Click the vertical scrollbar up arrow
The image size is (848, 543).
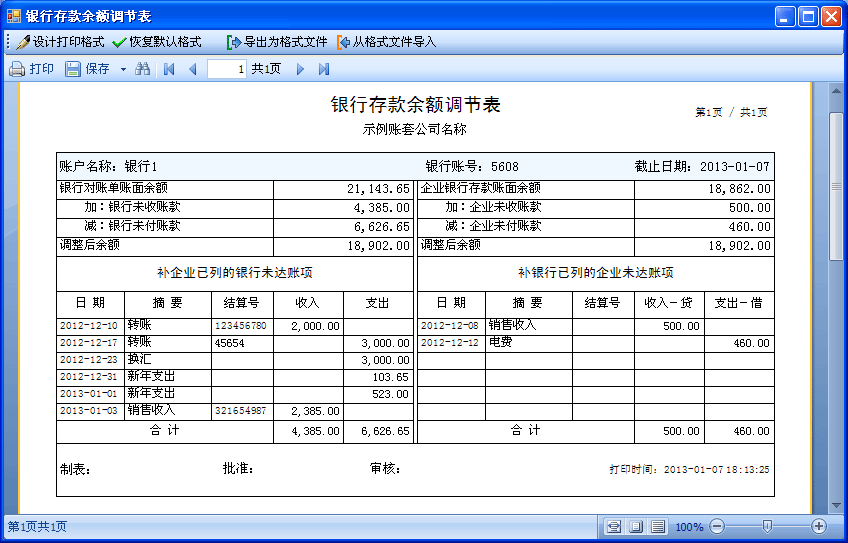(836, 91)
